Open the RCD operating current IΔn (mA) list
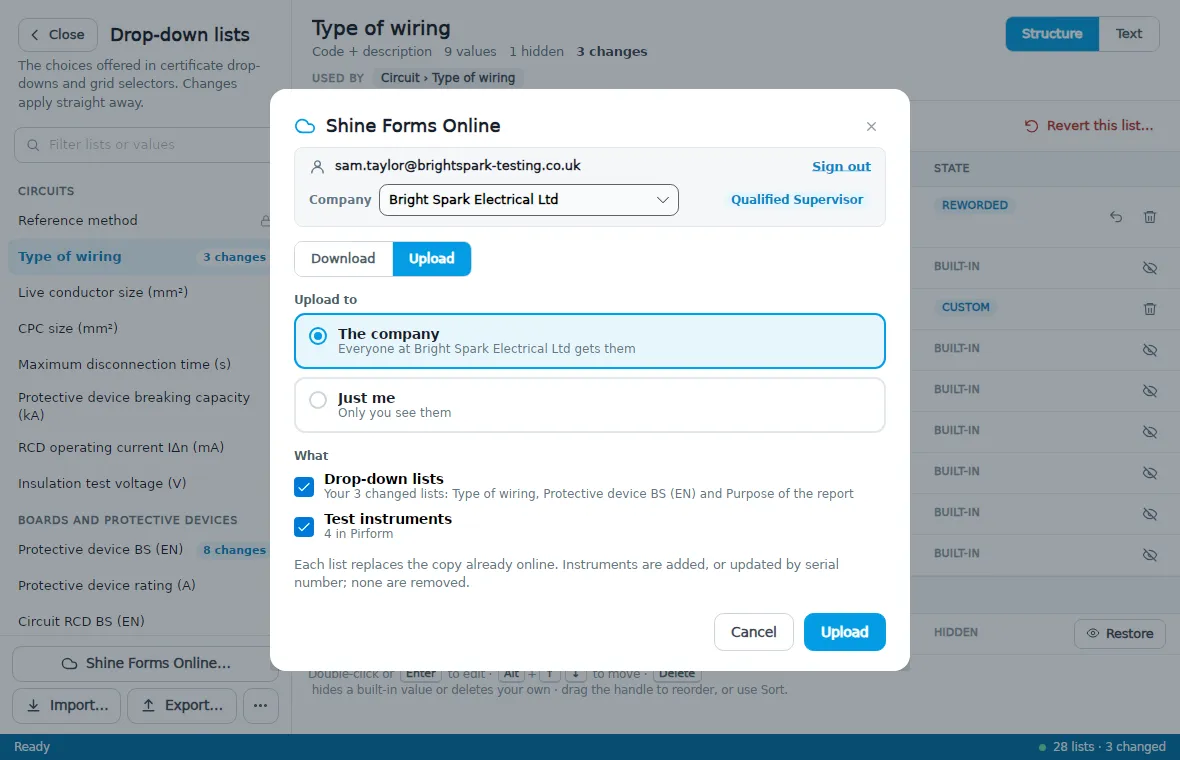 pos(142,447)
